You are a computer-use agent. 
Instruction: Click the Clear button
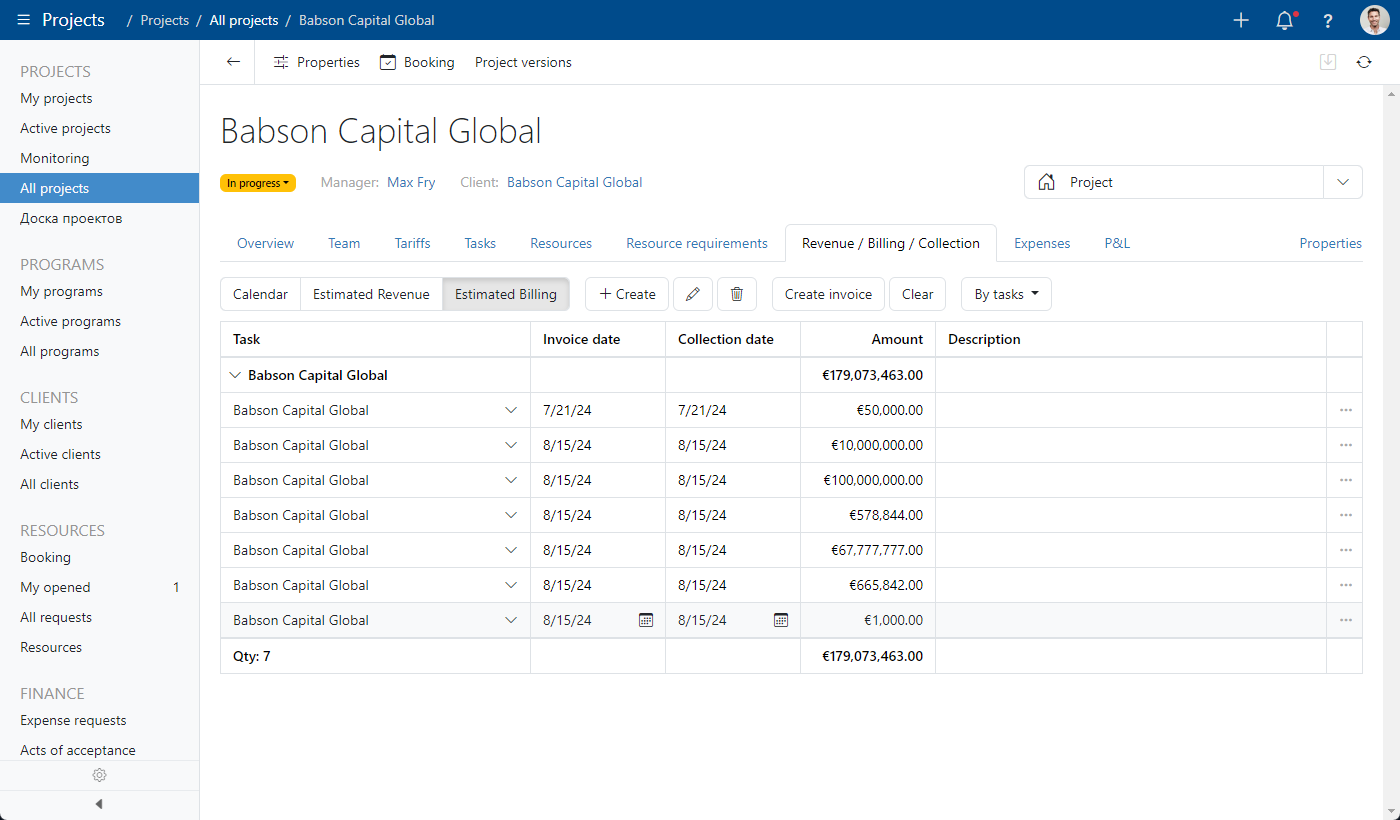pyautogui.click(x=917, y=294)
